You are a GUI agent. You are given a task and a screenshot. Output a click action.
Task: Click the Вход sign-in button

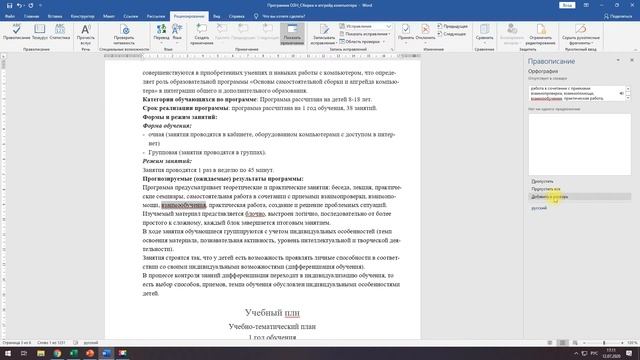point(567,5)
